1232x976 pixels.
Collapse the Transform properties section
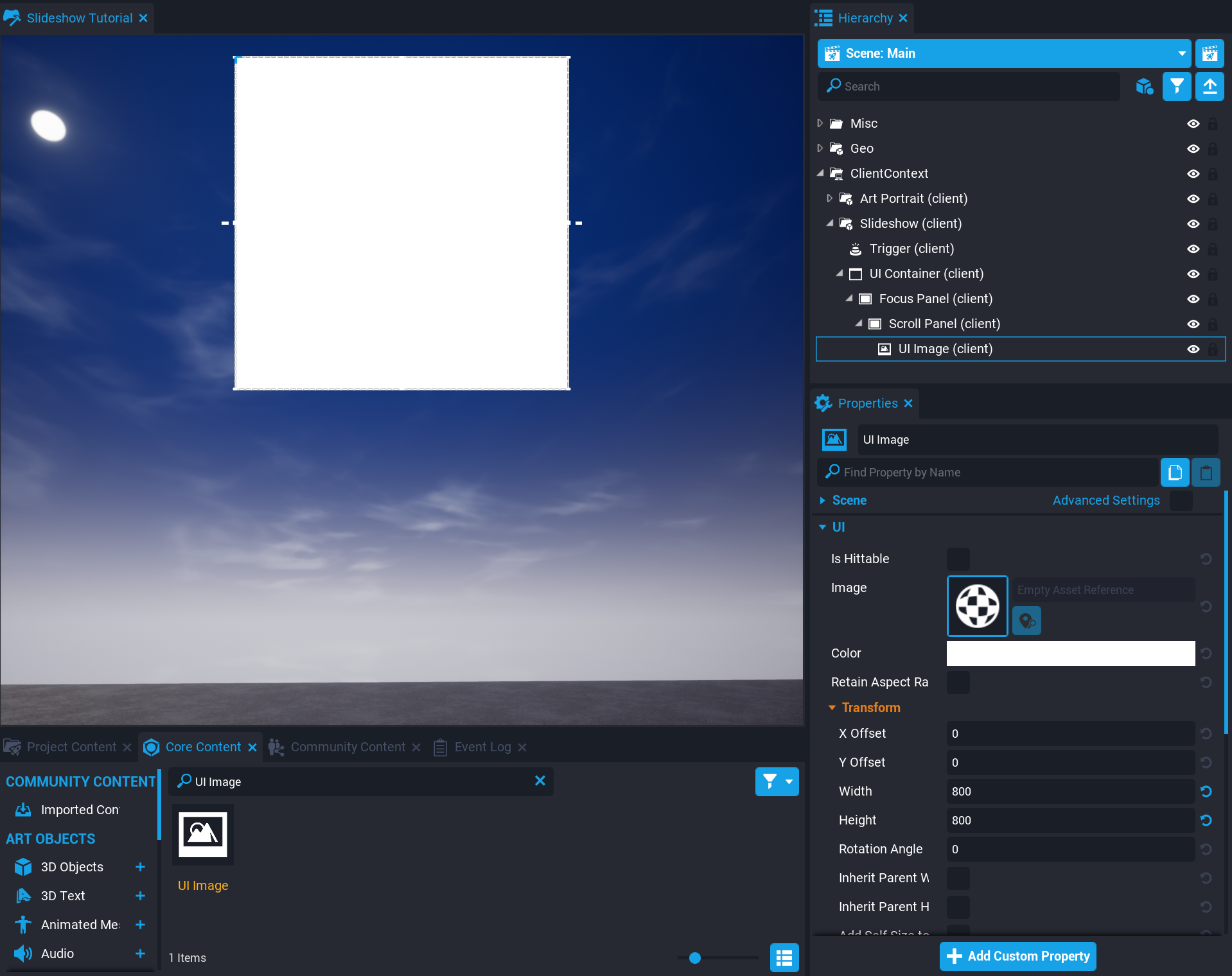click(x=832, y=708)
